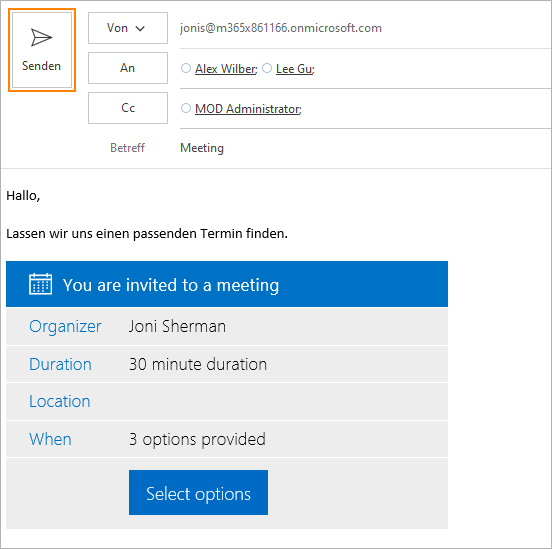Open the Von sender dropdown
Image resolution: width=552 pixels, height=549 pixels.
point(128,28)
